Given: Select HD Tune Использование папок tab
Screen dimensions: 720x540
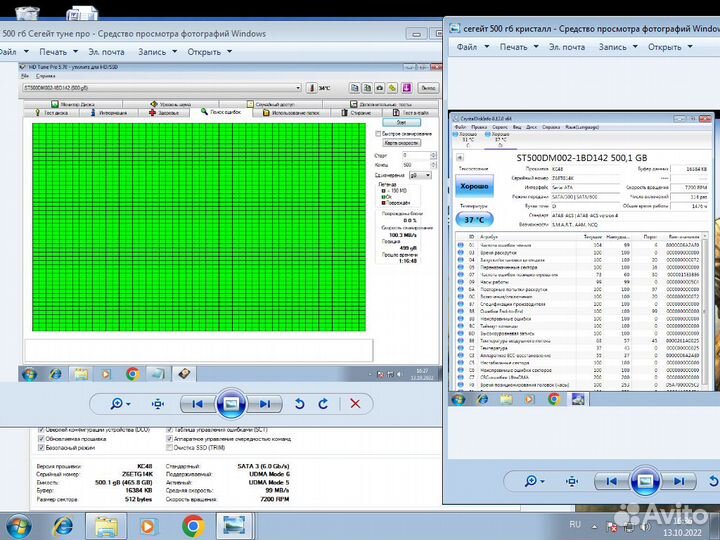Looking at the screenshot, I should pyautogui.click(x=291, y=112).
